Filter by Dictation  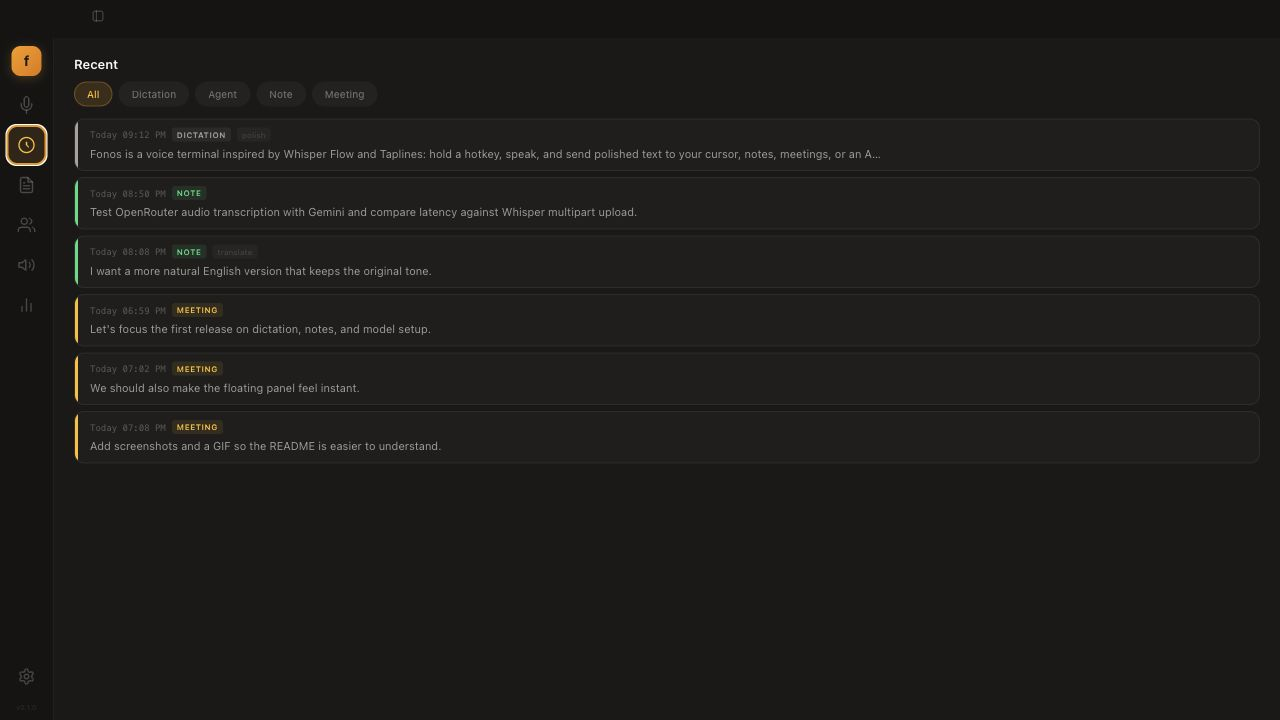click(154, 94)
